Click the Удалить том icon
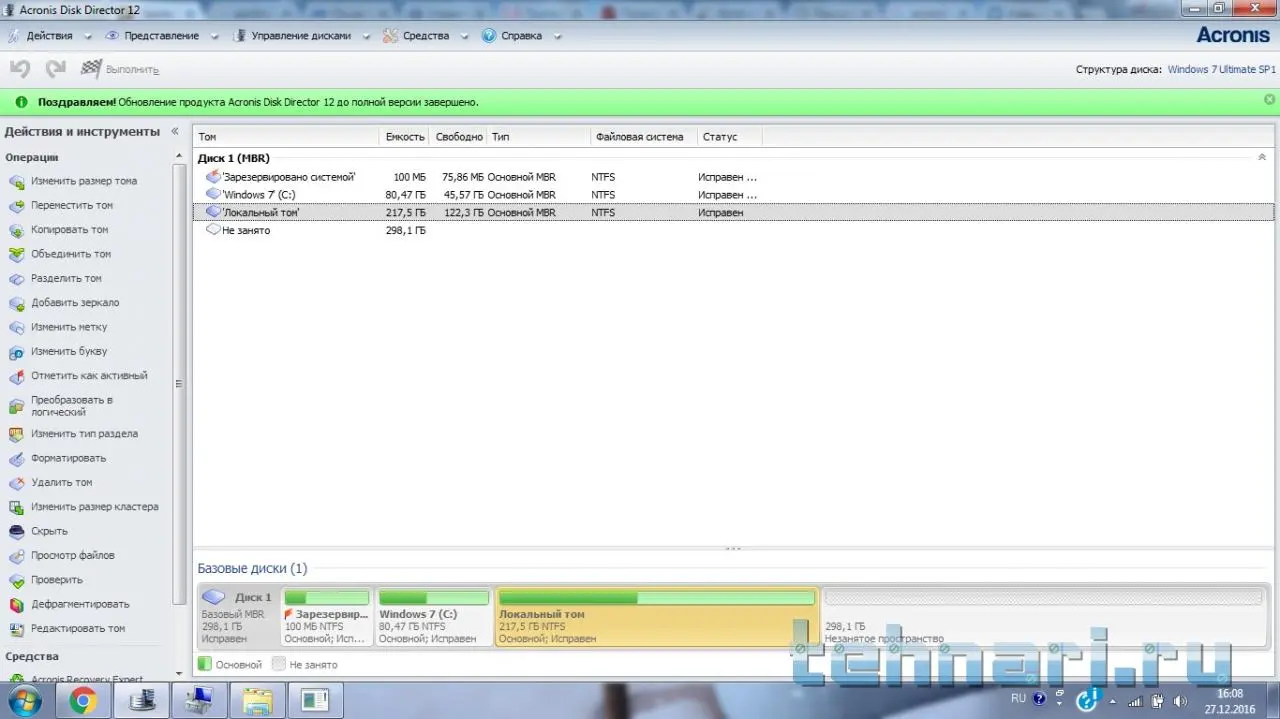Screen dimensions: 1280x719 (x=16, y=483)
